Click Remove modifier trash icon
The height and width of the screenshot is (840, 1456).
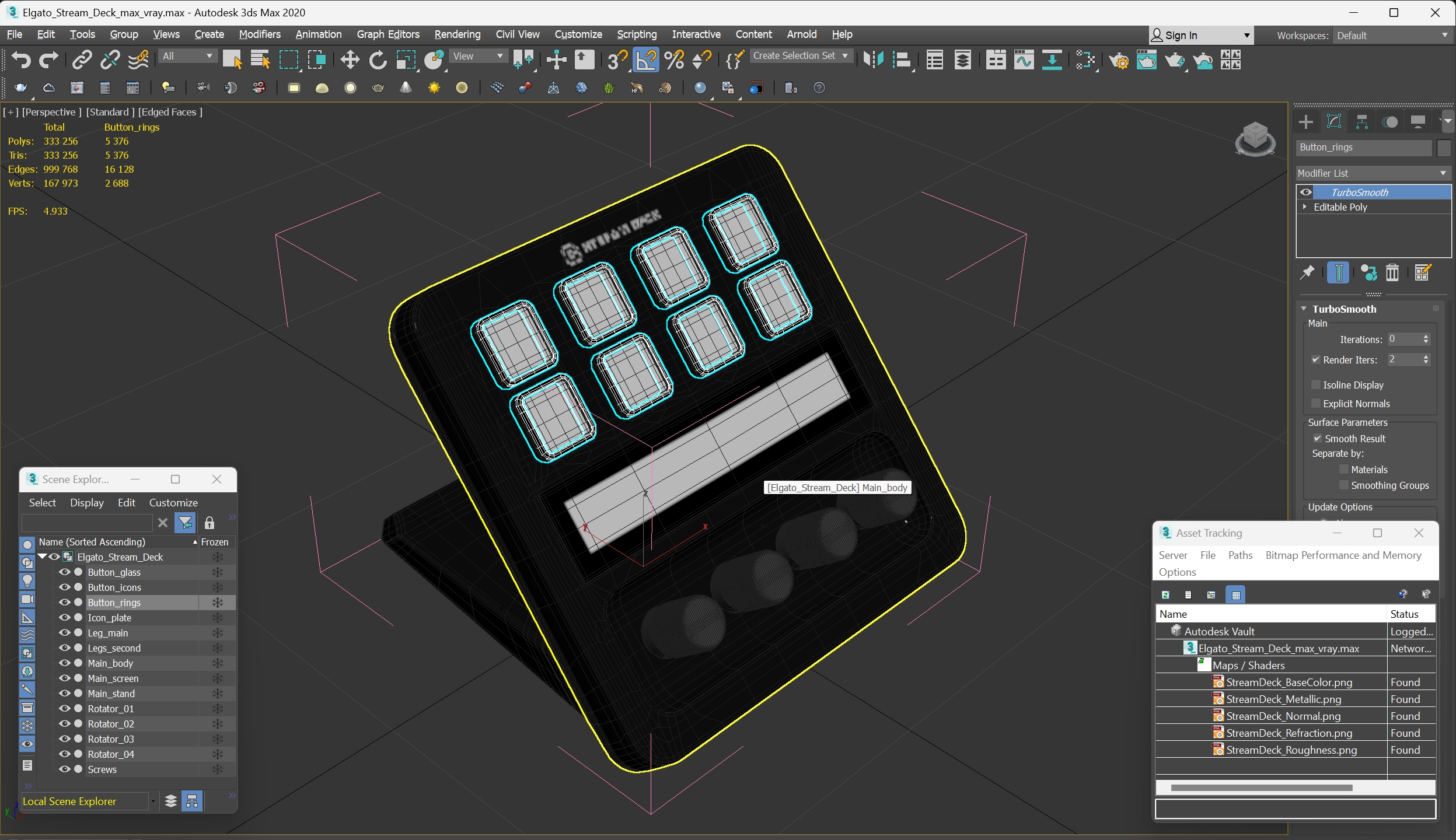(1392, 272)
